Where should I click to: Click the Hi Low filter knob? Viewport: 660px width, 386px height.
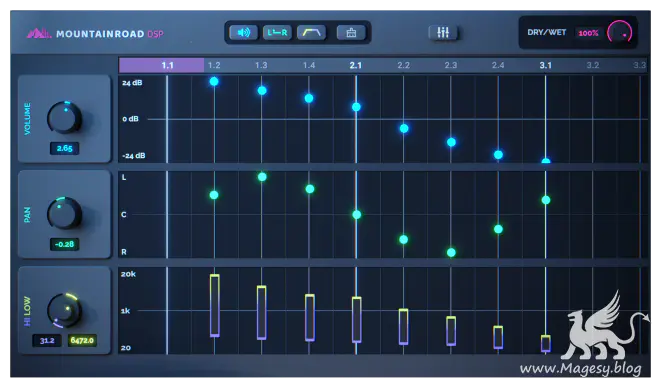coord(64,311)
